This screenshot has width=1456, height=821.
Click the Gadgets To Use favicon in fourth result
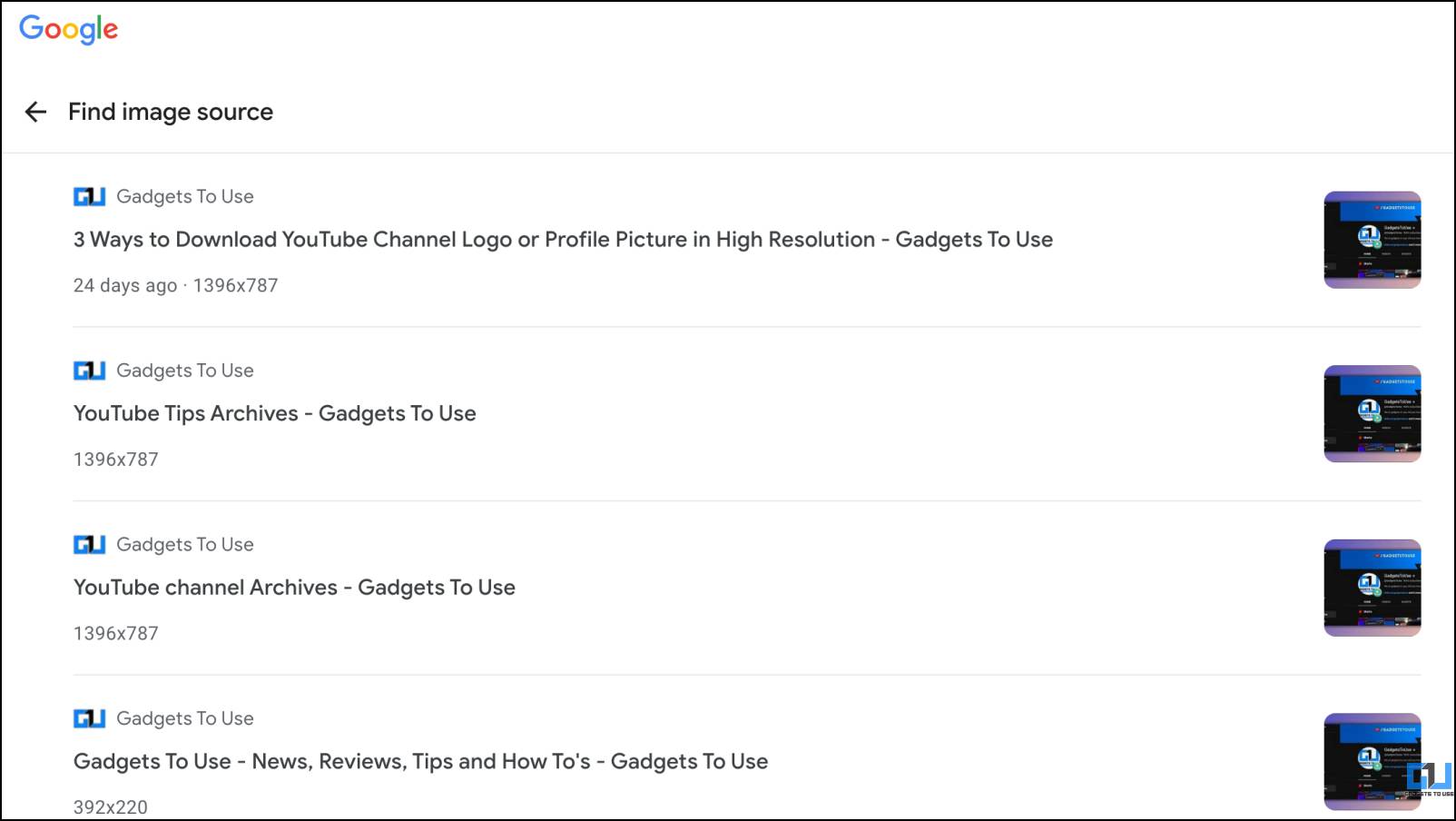[x=89, y=718]
